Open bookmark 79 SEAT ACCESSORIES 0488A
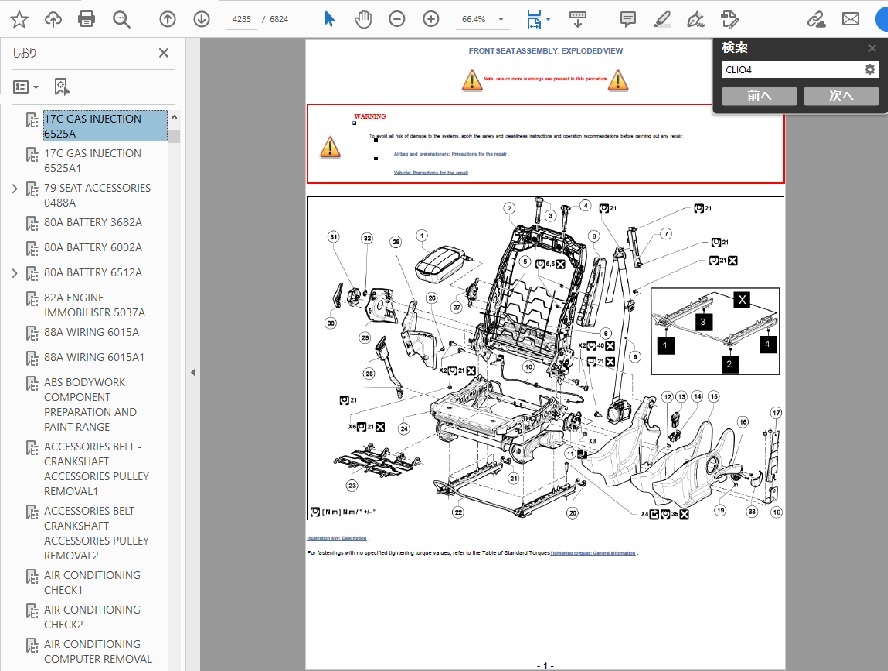Screen dimensions: 888x671 point(97,195)
